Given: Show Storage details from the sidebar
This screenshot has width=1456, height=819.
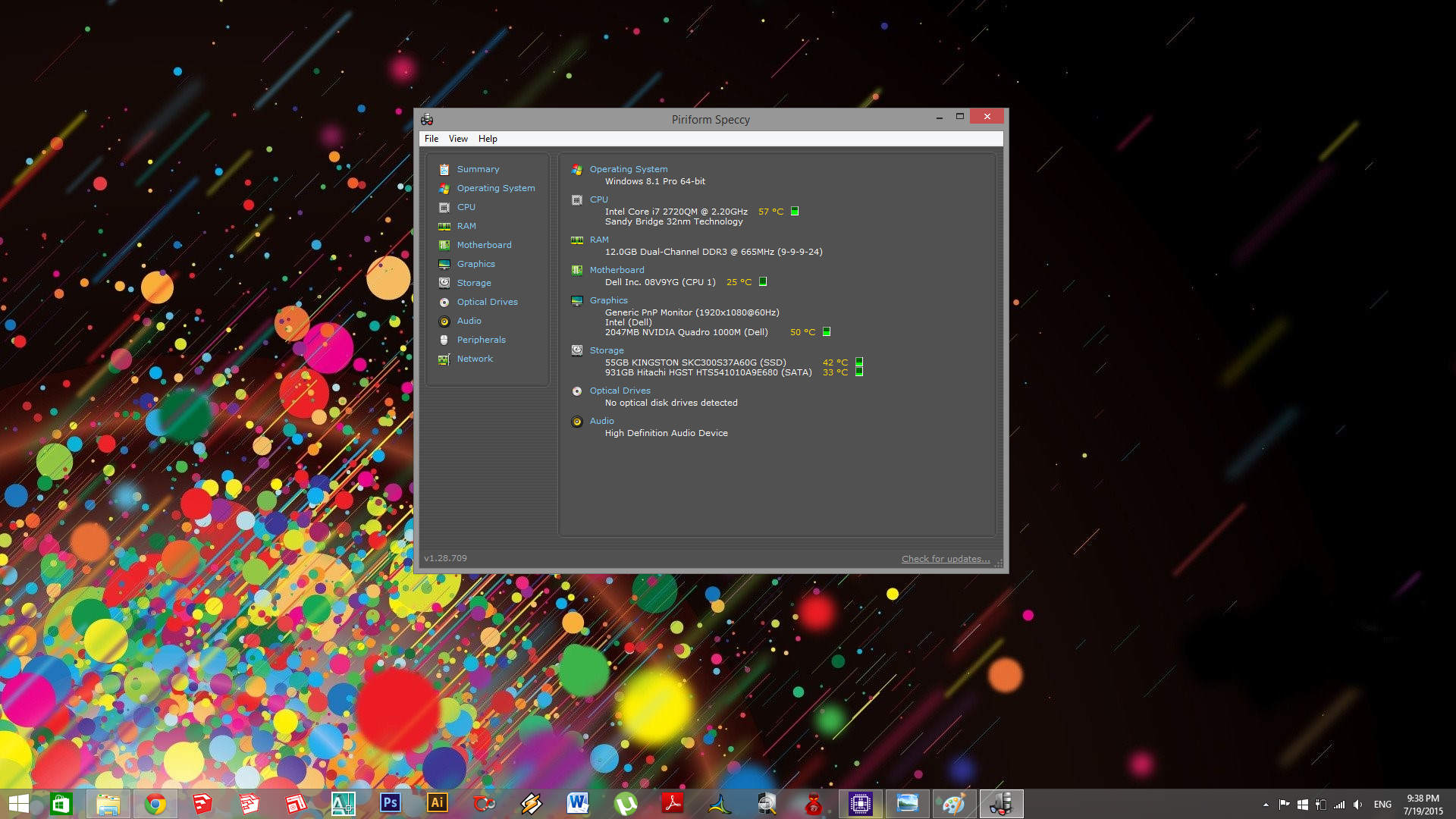Looking at the screenshot, I should [x=474, y=283].
